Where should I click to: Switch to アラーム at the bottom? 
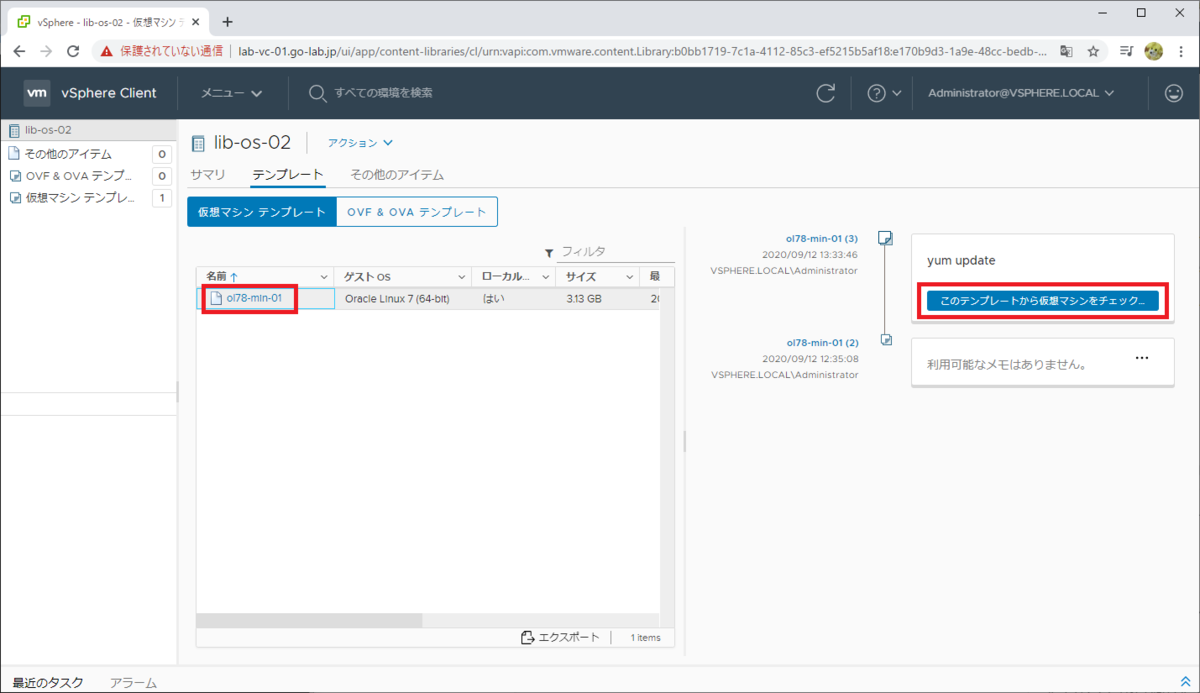click(x=133, y=682)
